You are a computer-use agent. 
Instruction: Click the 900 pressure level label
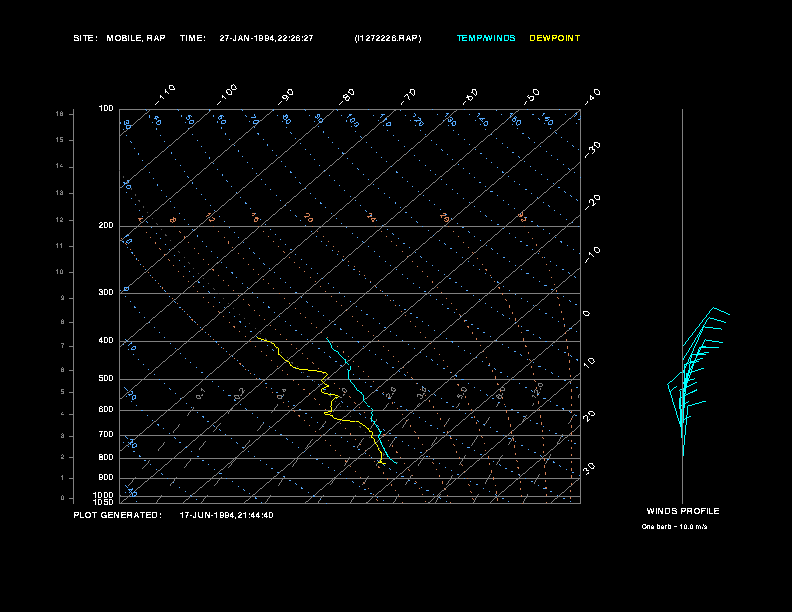coord(106,477)
